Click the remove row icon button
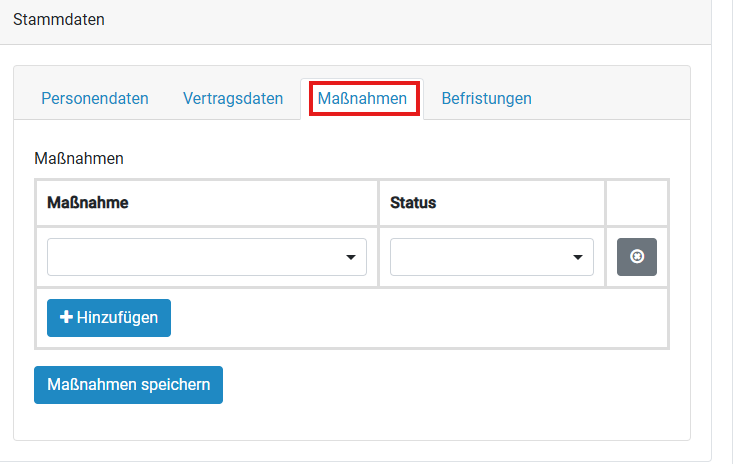Image resolution: width=733 pixels, height=464 pixels. tap(637, 257)
